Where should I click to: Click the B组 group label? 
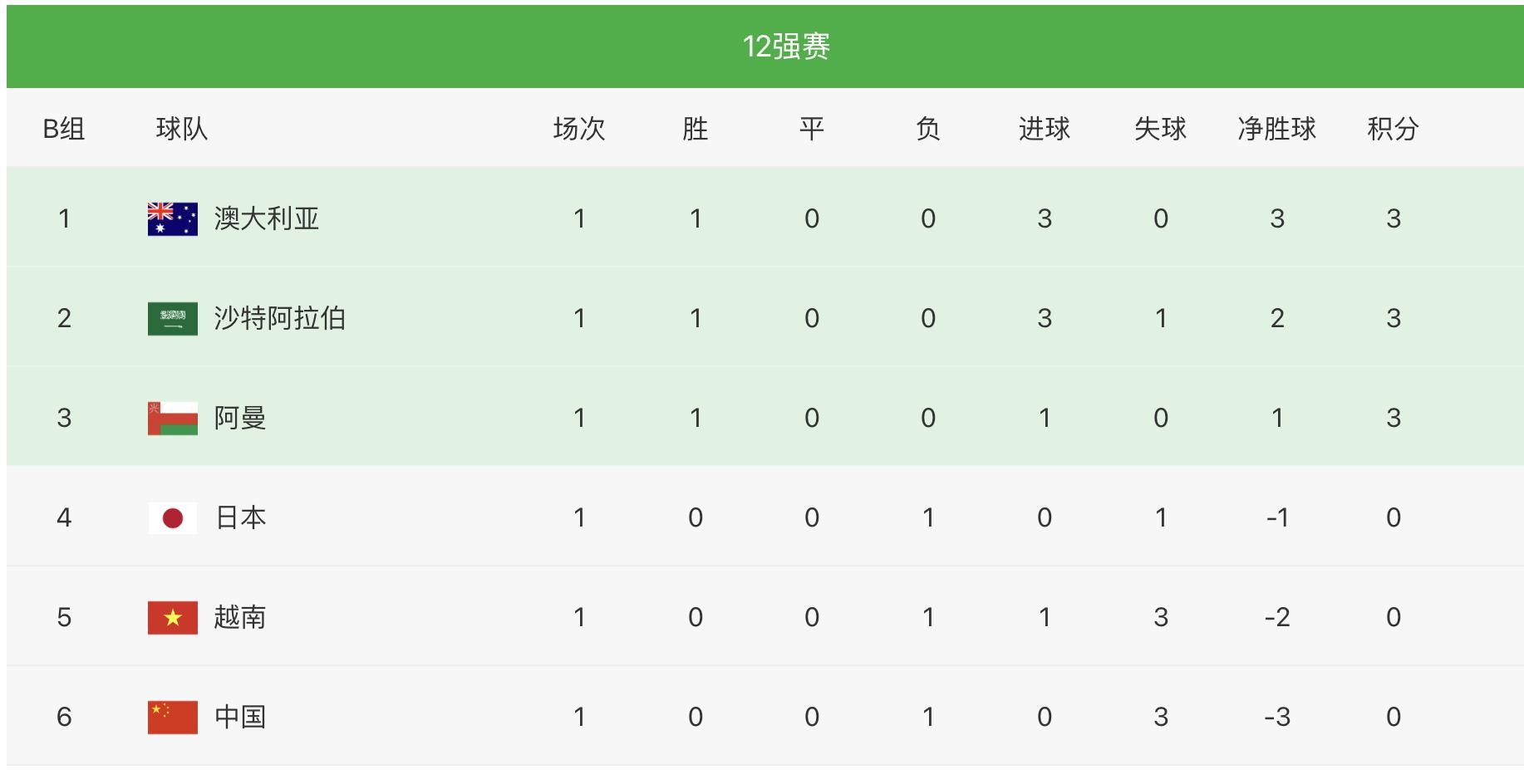click(64, 129)
